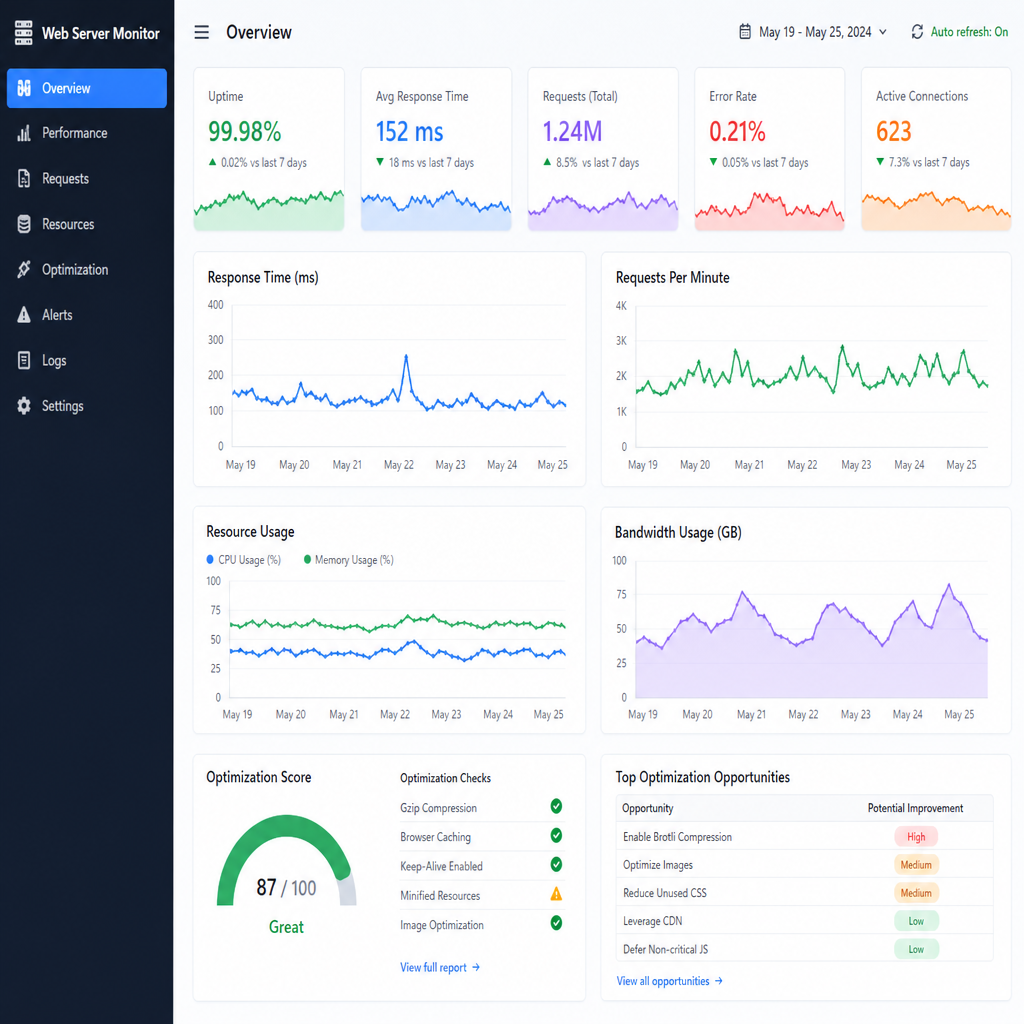Click the 99.98% uptime value

tap(244, 131)
